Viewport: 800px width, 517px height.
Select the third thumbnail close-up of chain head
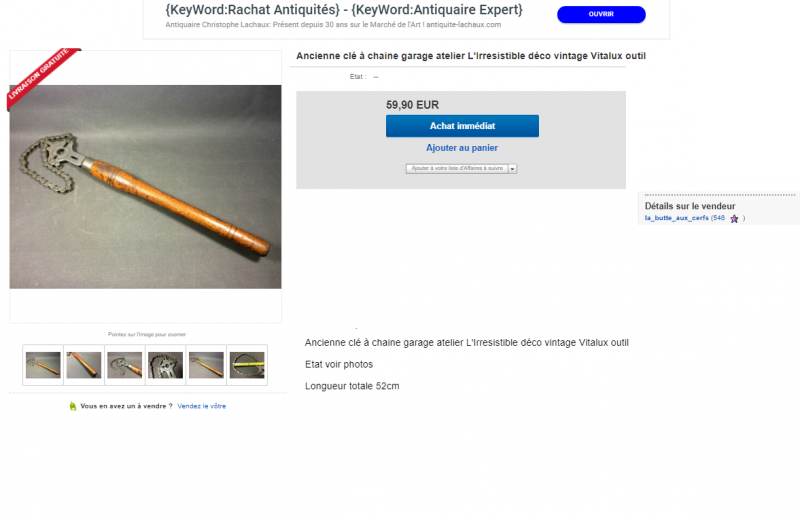(124, 365)
